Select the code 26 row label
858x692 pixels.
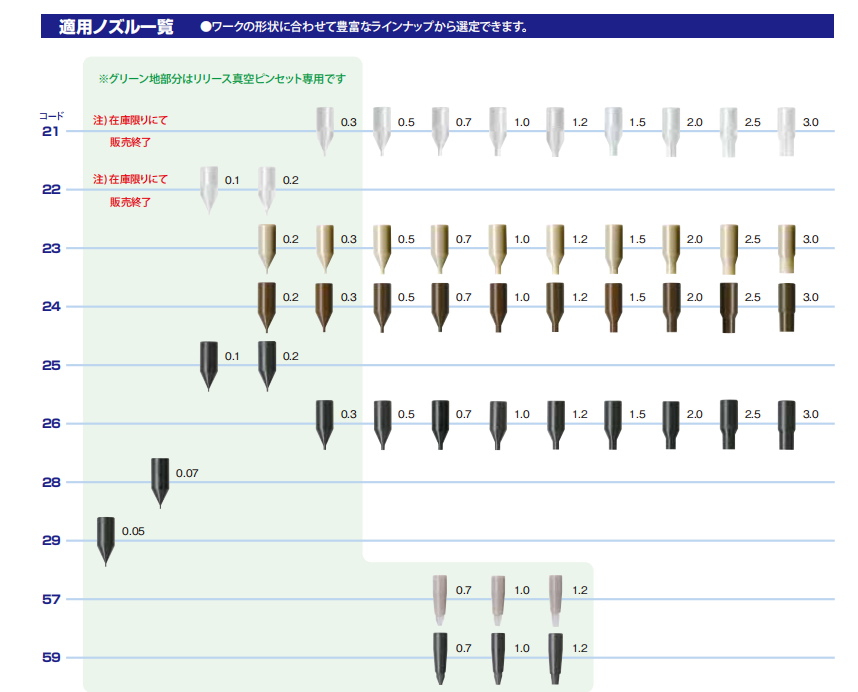click(x=49, y=424)
